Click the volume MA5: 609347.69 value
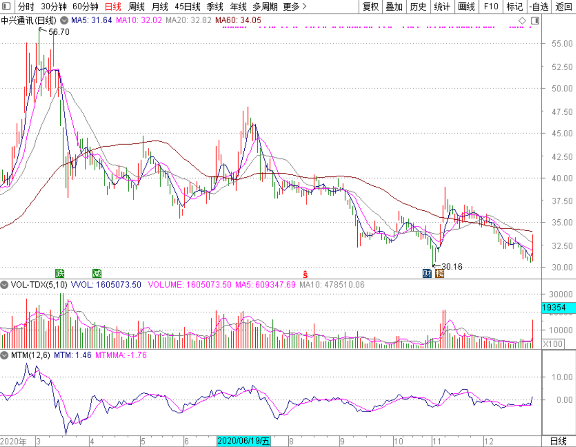 click(266, 285)
